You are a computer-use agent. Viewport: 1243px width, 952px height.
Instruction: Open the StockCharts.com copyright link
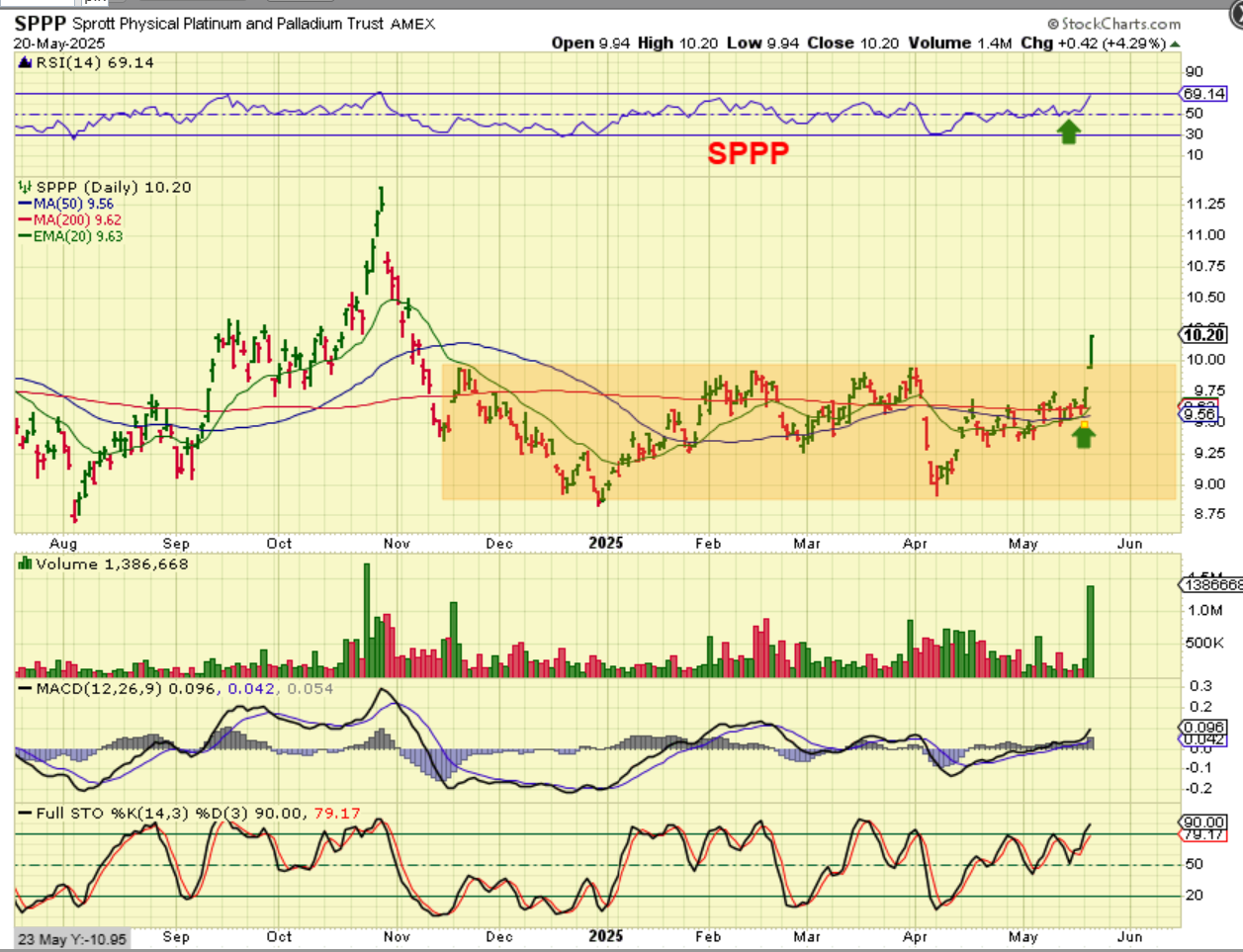(x=1114, y=24)
